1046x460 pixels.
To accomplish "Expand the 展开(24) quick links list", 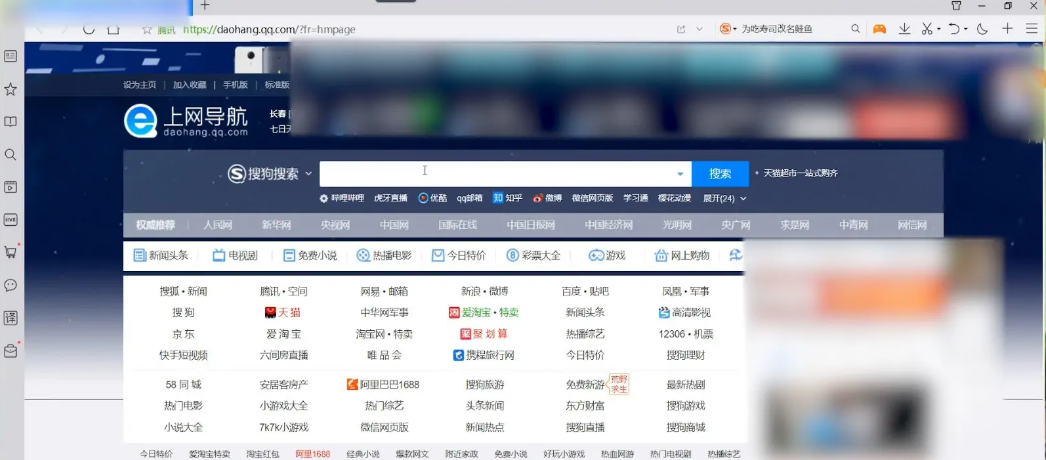I will pos(725,198).
